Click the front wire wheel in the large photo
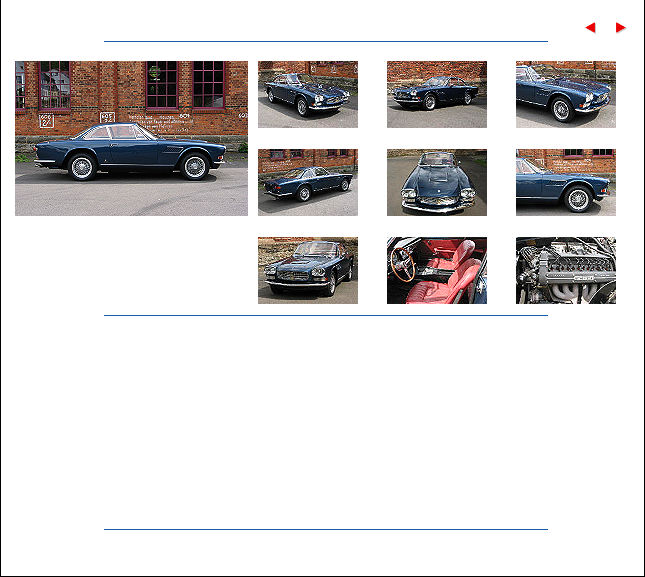The height and width of the screenshot is (577, 645). click(195, 166)
